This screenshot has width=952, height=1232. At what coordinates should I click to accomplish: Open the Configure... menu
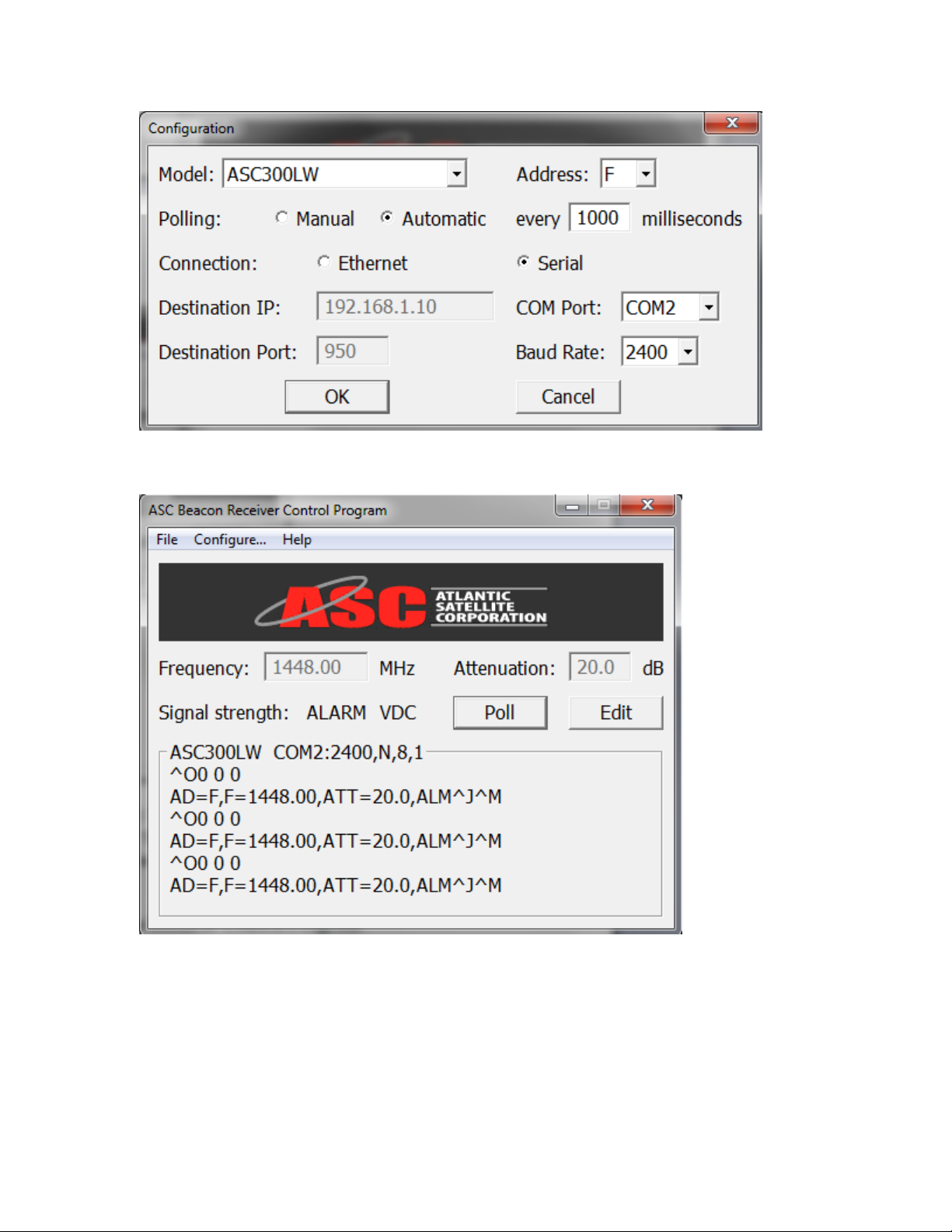point(230,539)
